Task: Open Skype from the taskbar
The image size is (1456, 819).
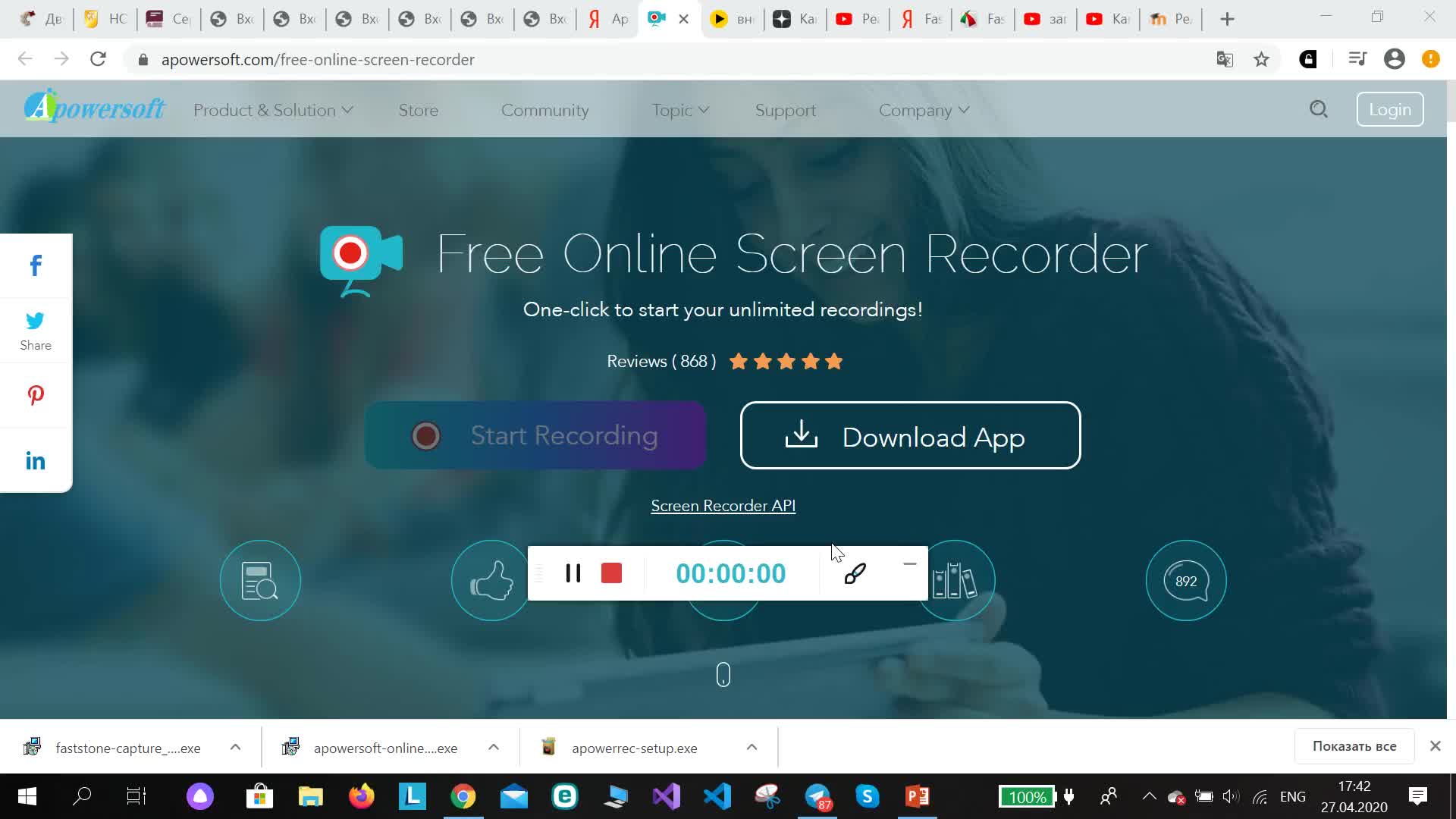Action: [868, 796]
